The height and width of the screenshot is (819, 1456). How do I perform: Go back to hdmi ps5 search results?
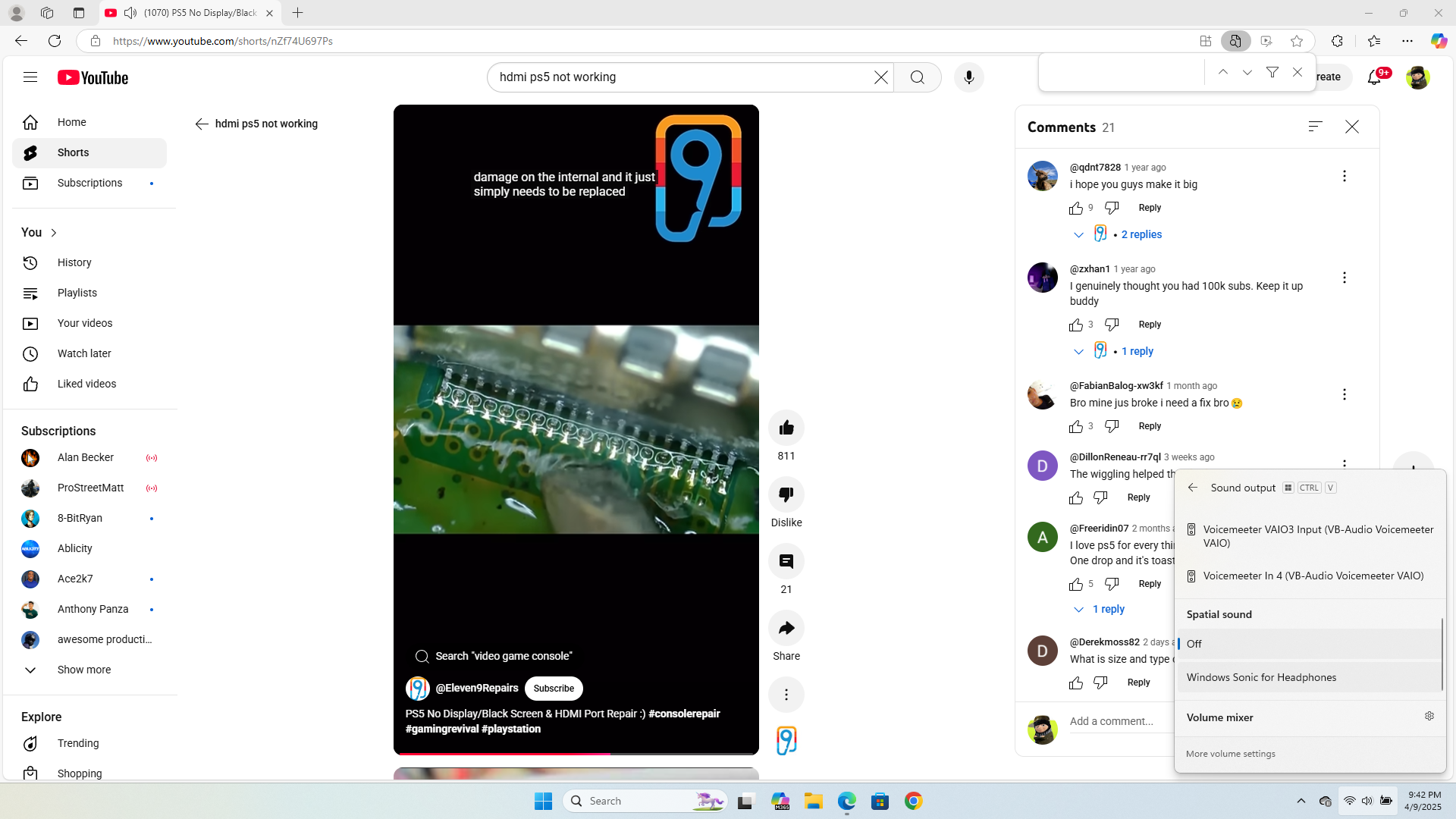[202, 124]
